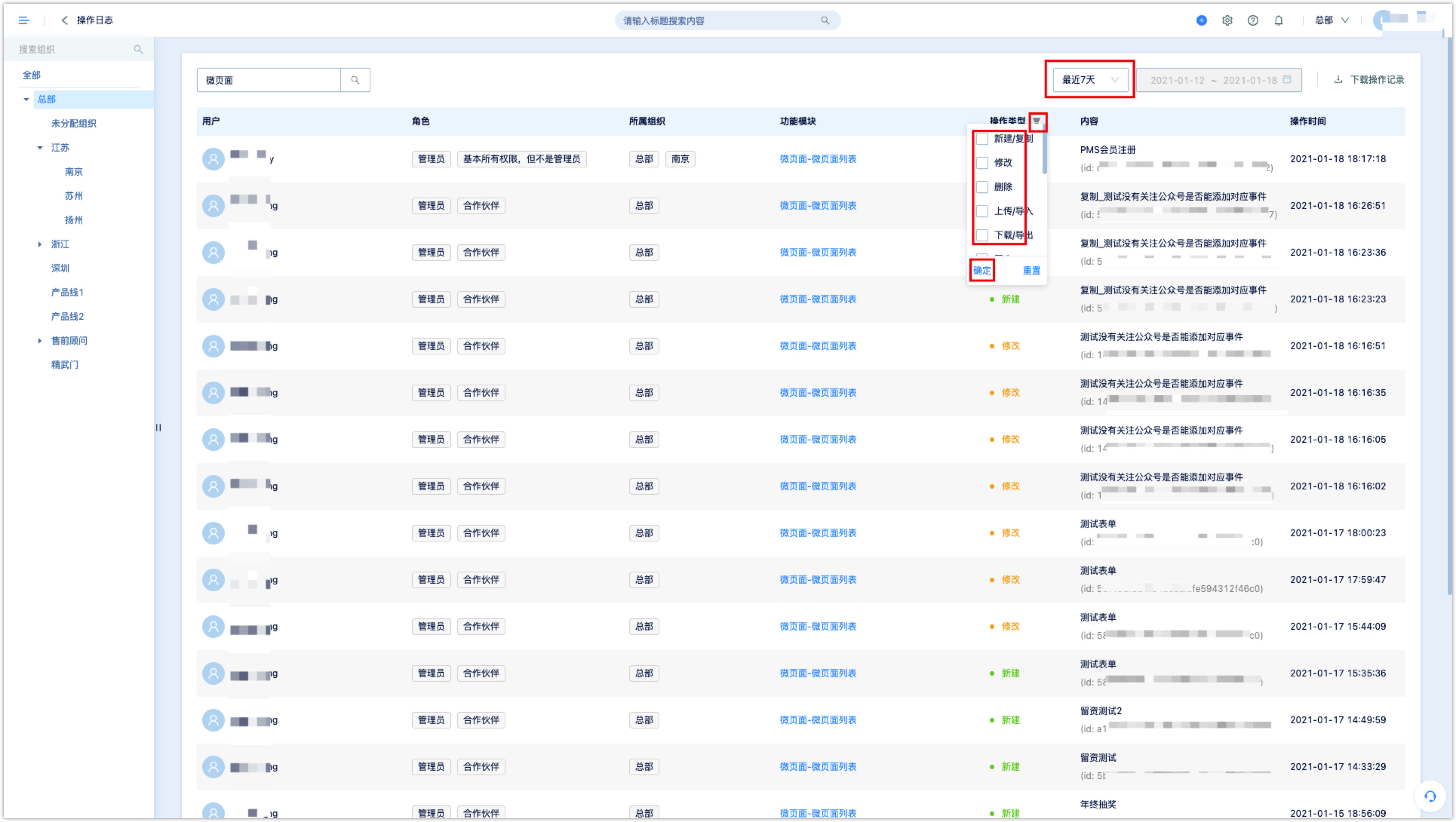Screen dimensions: 1456x822
Task: Open the notifications bell icon
Action: click(1278, 20)
